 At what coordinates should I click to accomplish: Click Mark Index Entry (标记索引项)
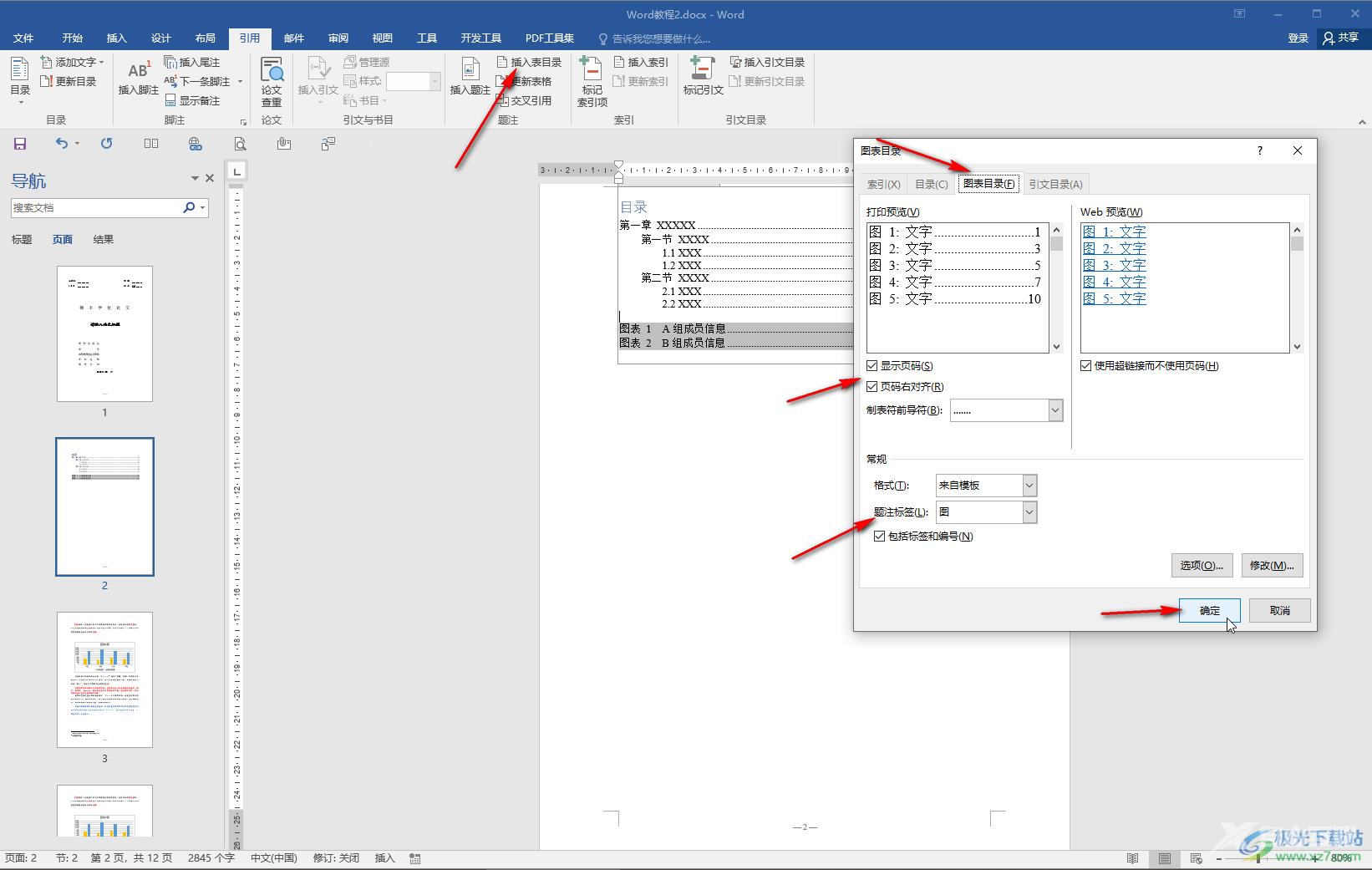[x=592, y=81]
